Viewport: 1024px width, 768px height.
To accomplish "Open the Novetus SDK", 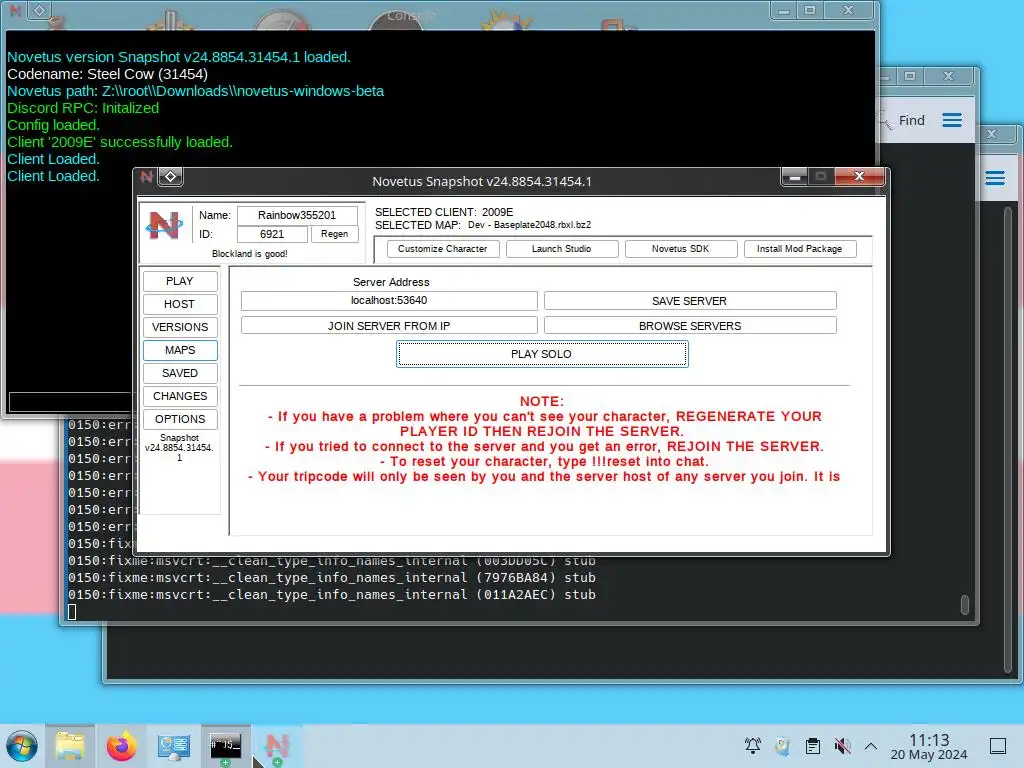I will [680, 249].
